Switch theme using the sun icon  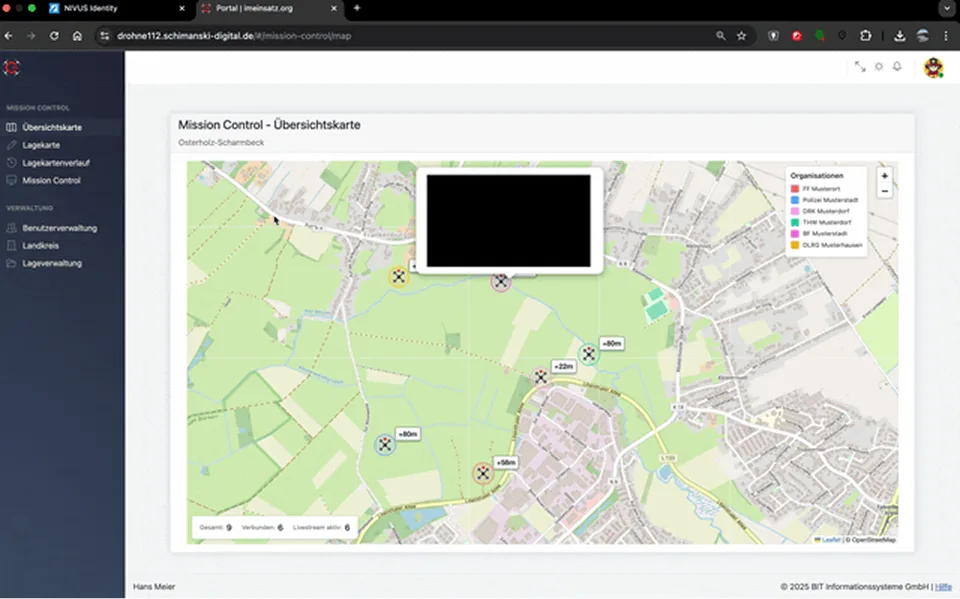(879, 67)
